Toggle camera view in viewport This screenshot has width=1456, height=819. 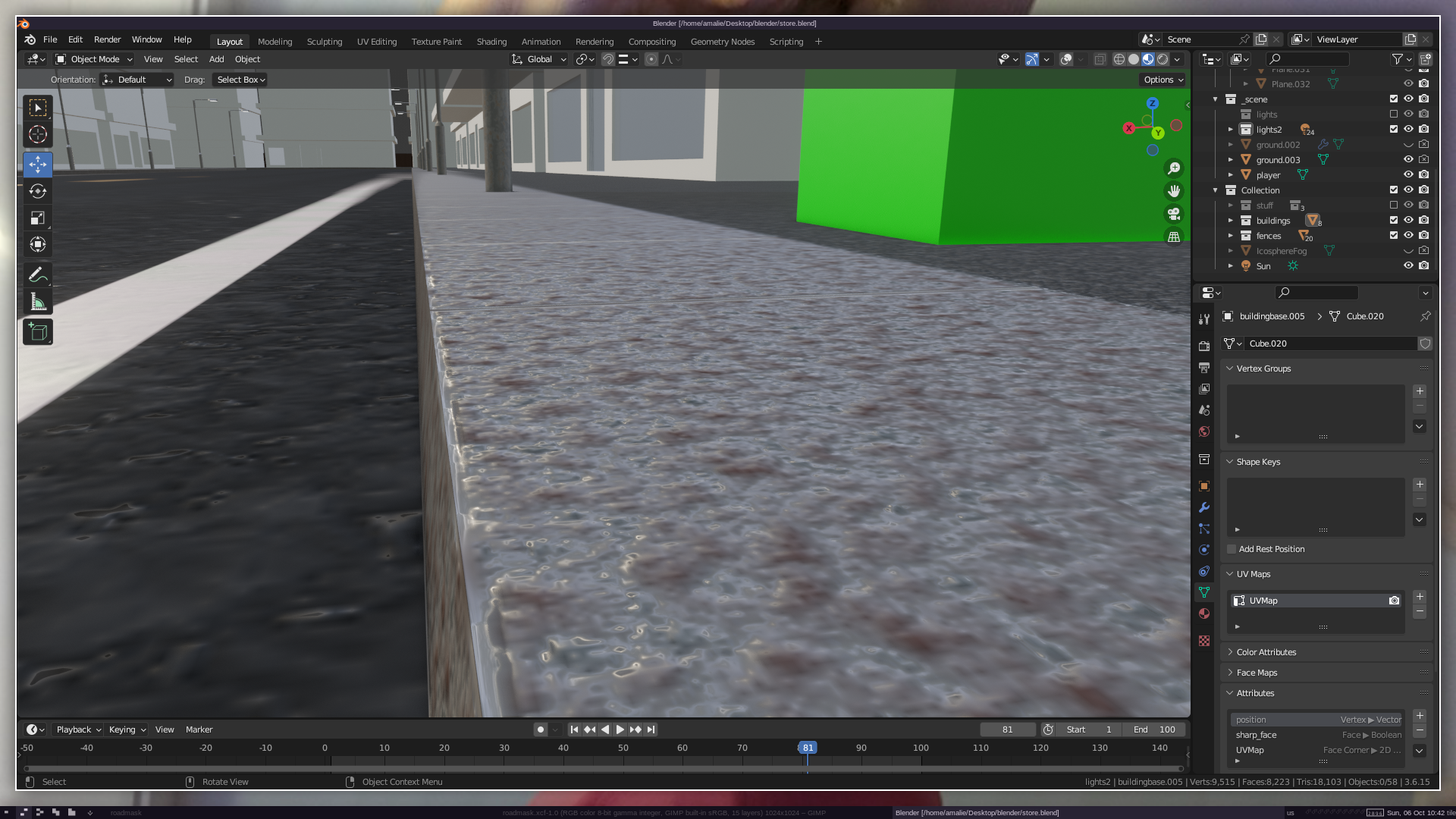coord(1174,214)
